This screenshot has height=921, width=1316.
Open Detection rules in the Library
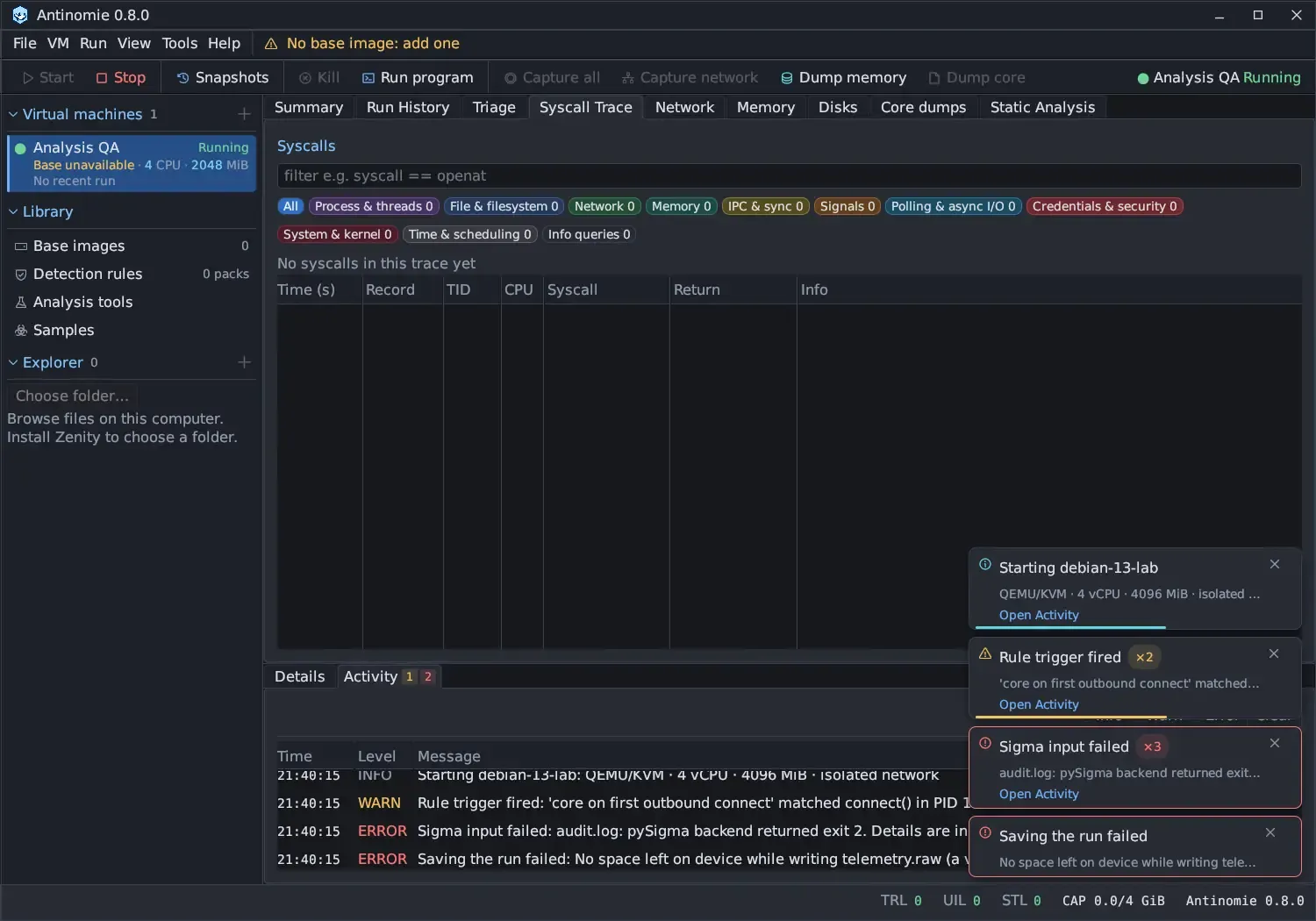(132, 275)
